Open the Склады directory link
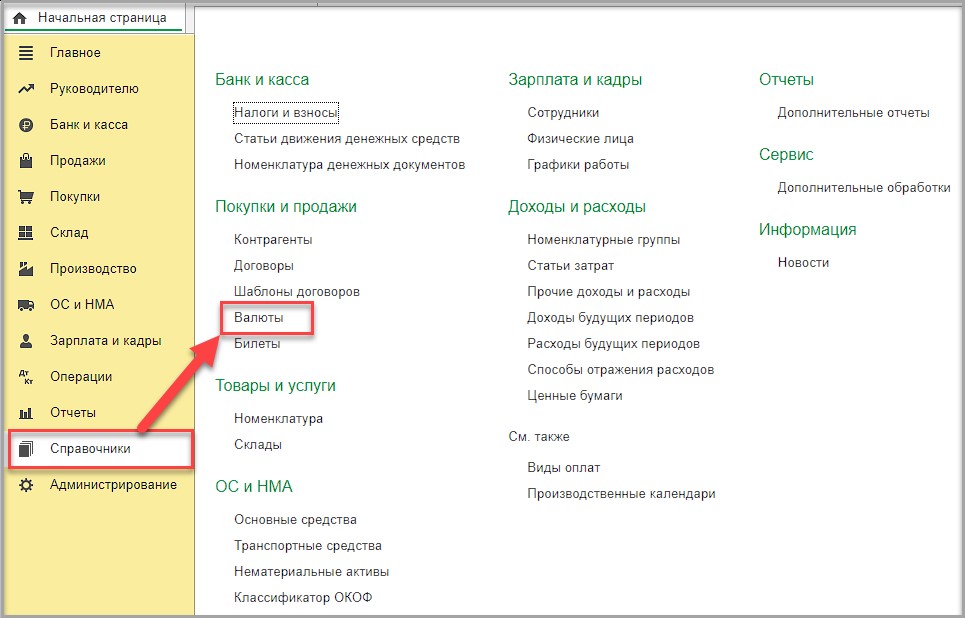Viewport: 965px width, 618px height. [258, 444]
